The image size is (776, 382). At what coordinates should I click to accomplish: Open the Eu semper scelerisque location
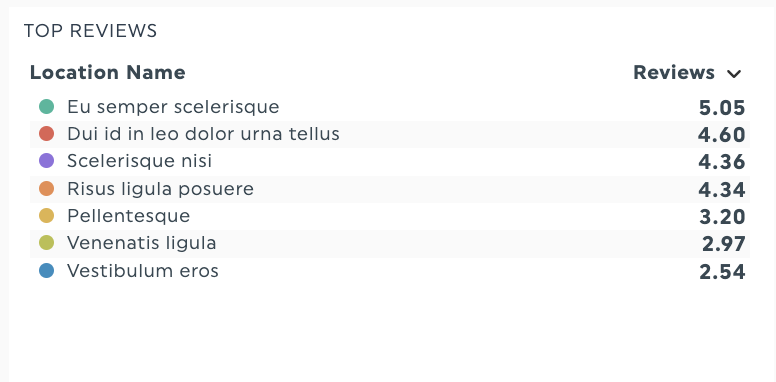pos(173,106)
